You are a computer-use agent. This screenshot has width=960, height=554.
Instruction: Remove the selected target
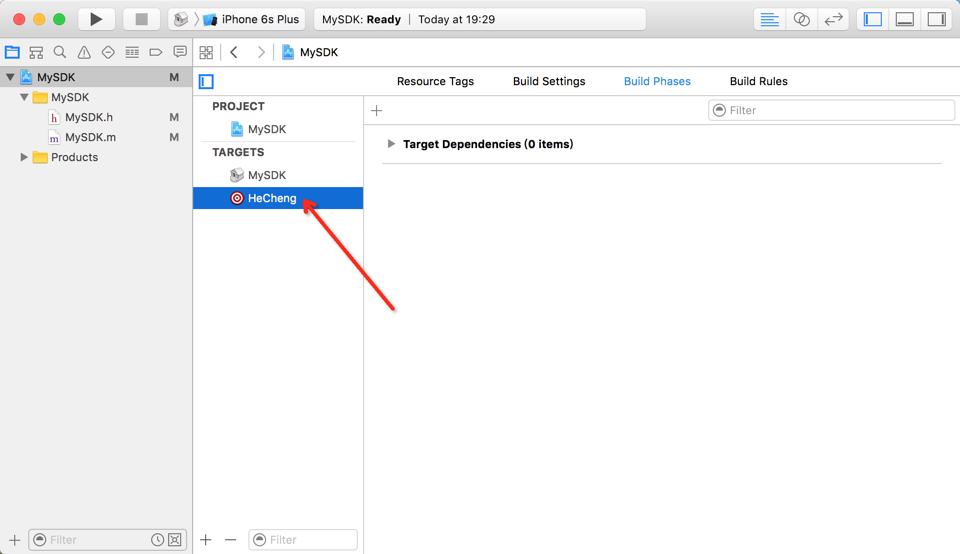click(230, 540)
